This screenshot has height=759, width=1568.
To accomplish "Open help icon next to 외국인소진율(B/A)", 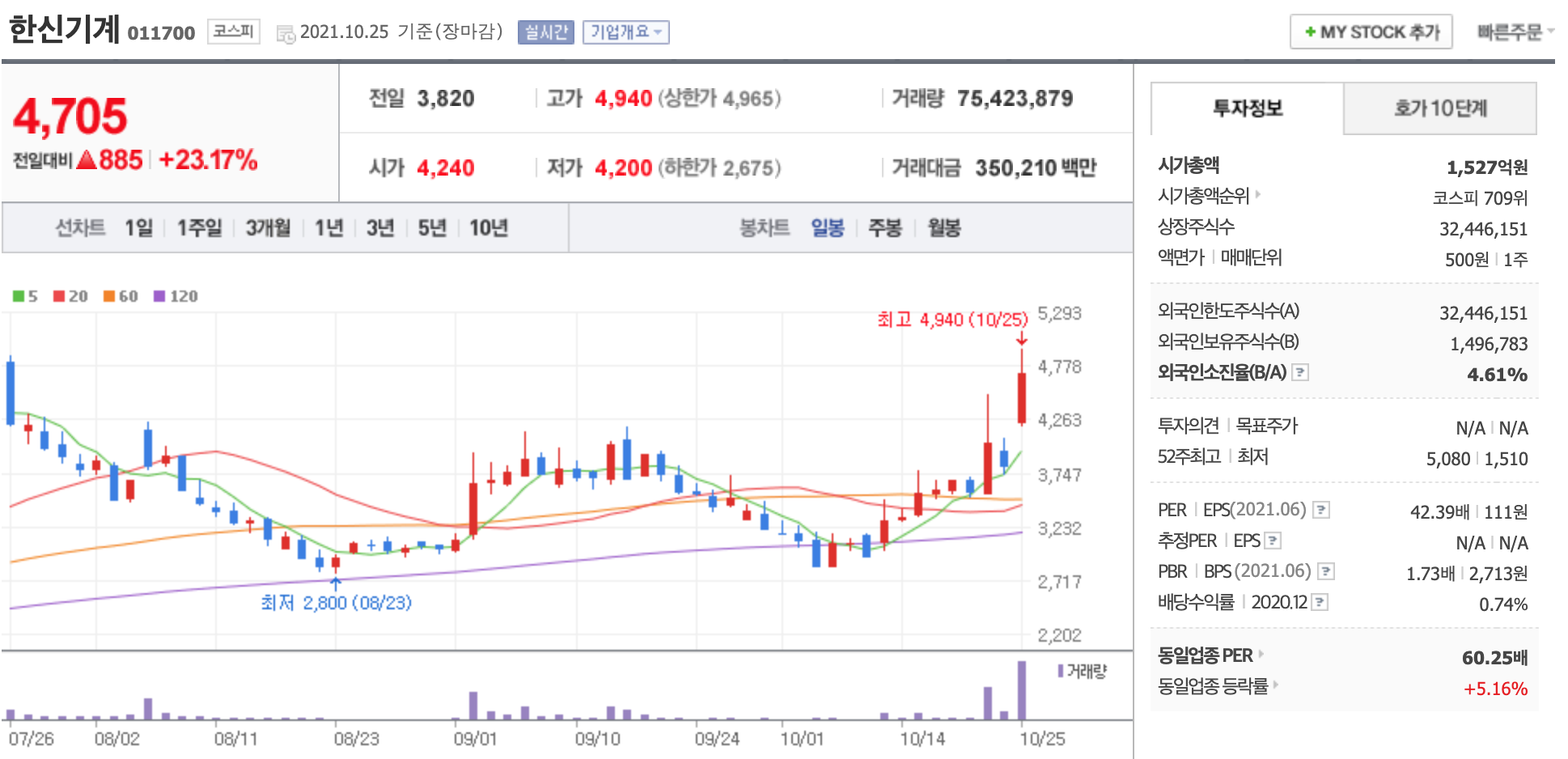I will coord(1299,372).
